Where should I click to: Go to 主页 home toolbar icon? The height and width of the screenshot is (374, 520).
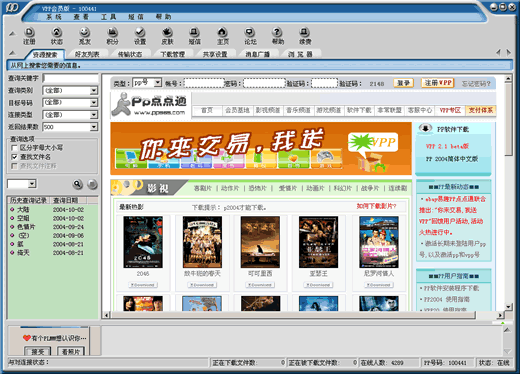click(x=222, y=36)
